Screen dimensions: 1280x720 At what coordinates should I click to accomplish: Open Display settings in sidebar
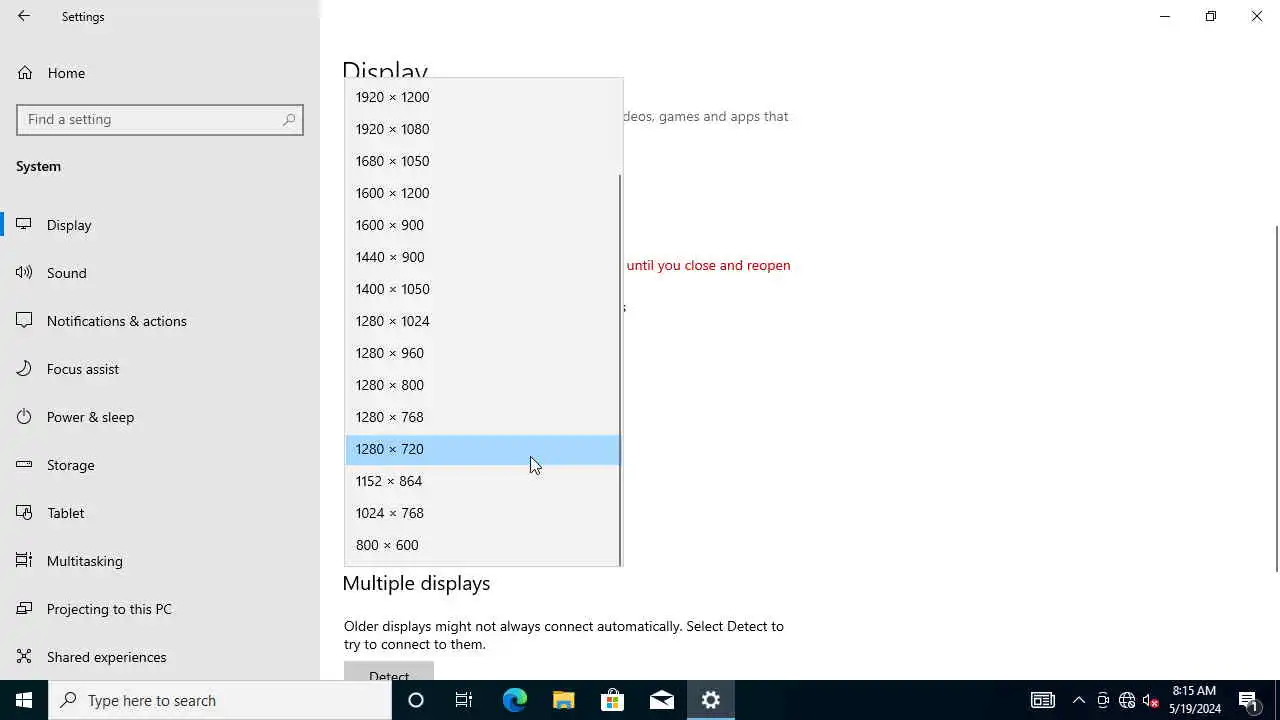[160, 225]
